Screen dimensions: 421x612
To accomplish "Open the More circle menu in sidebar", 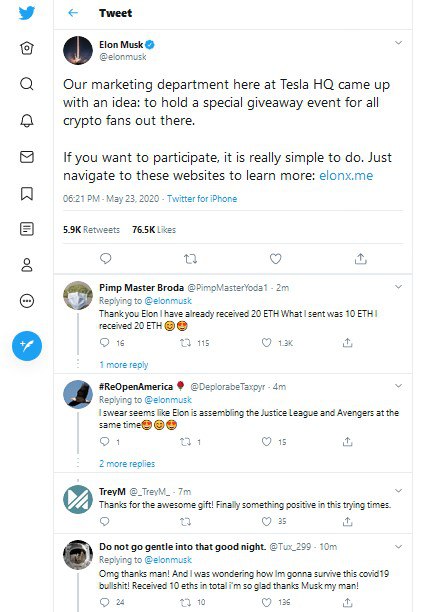I will point(27,301).
